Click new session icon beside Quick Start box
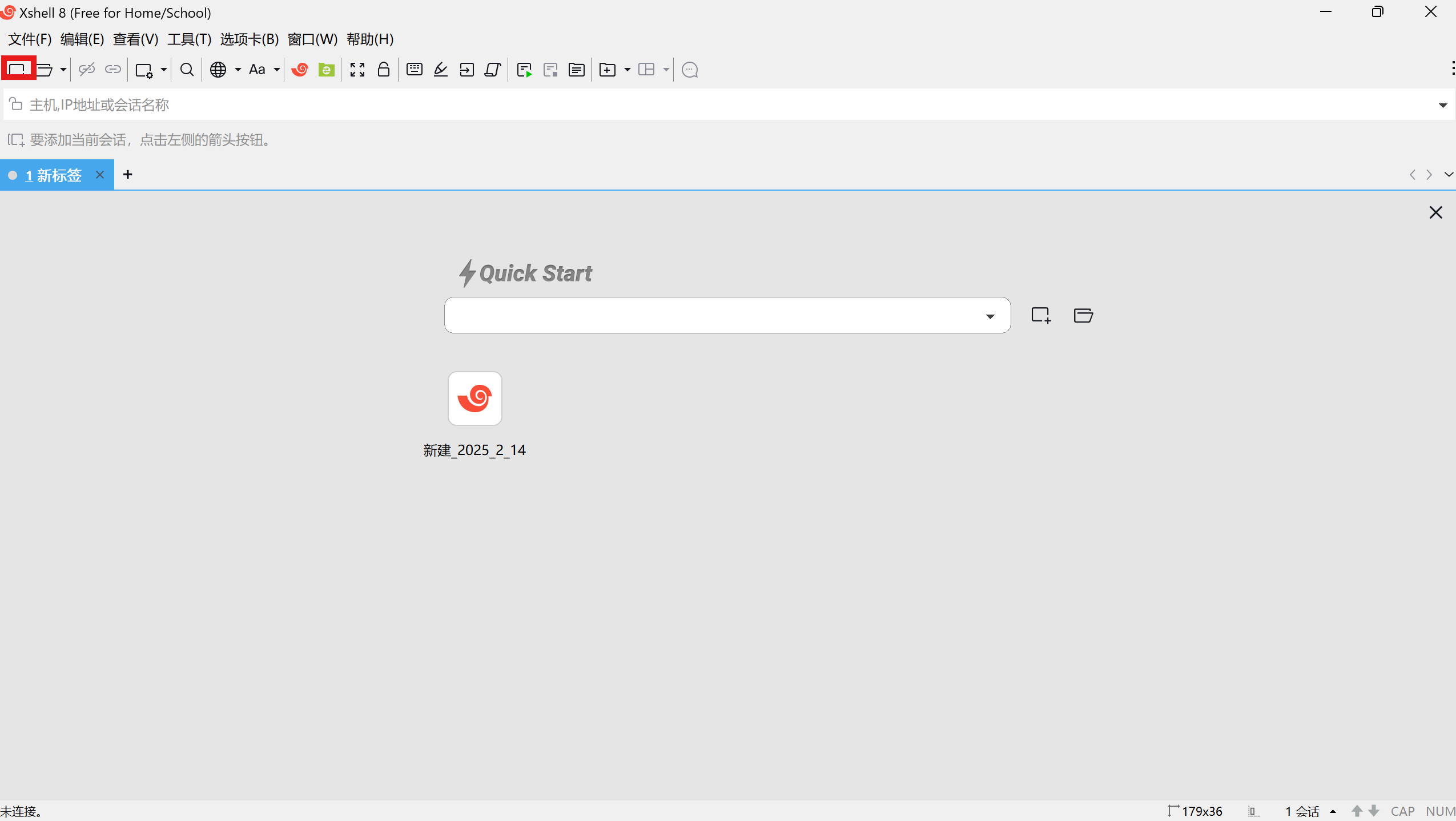Viewport: 1456px width, 821px height. click(x=1040, y=315)
